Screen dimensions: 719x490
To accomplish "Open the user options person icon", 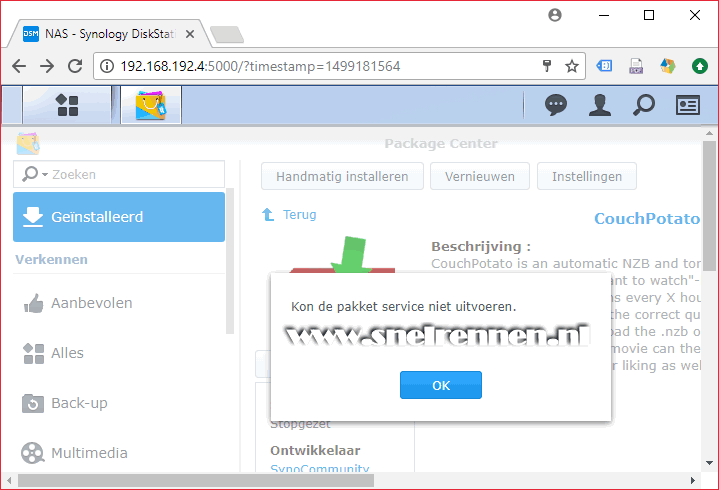I will pyautogui.click(x=599, y=105).
